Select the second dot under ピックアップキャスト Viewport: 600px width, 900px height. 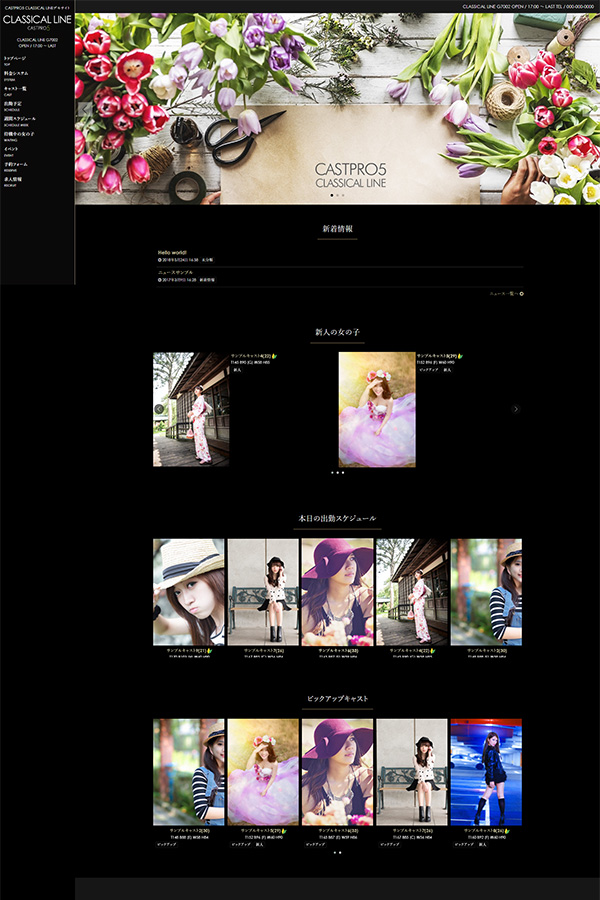click(x=340, y=852)
